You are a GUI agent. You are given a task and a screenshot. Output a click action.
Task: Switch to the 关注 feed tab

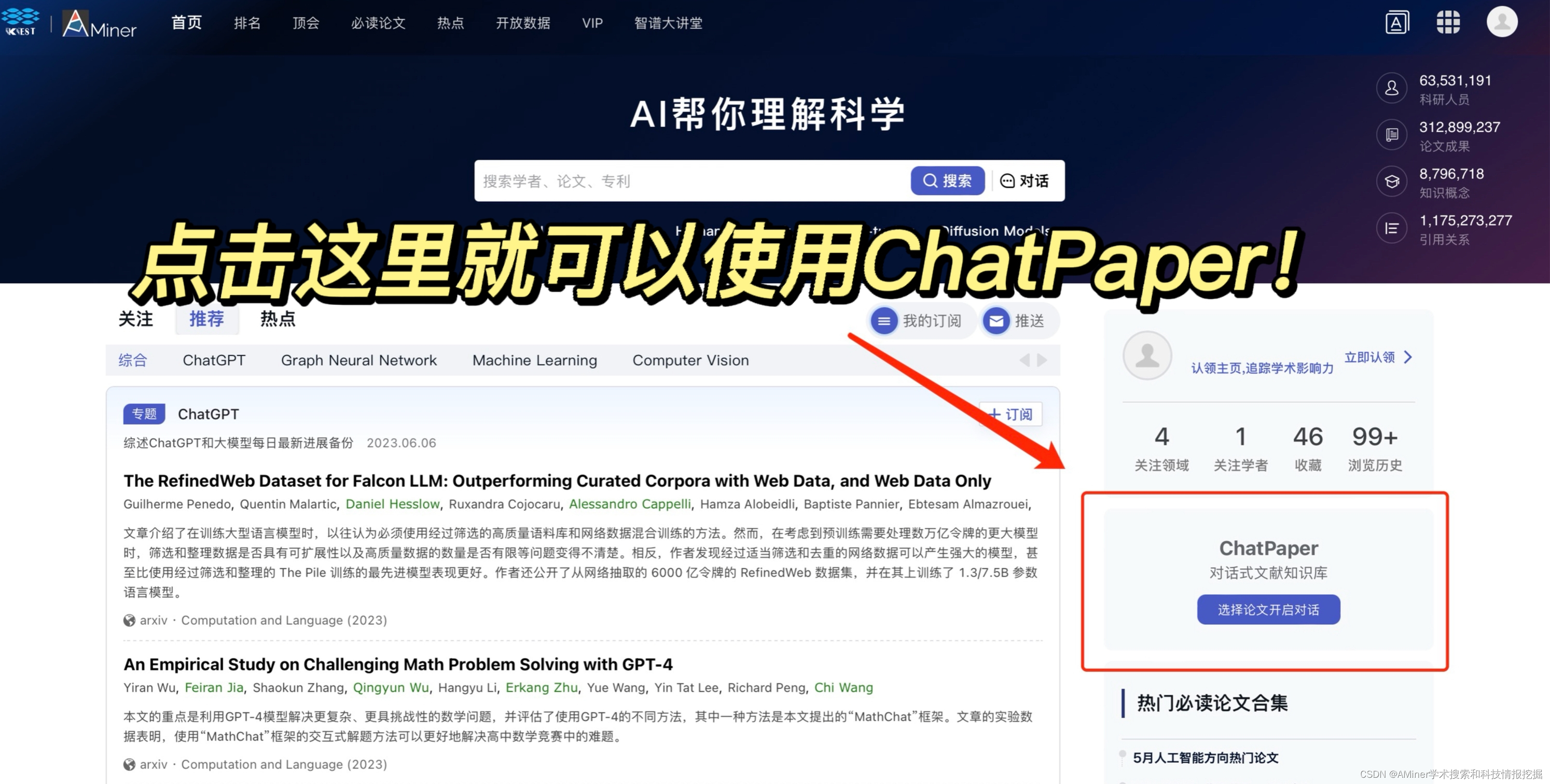click(136, 319)
